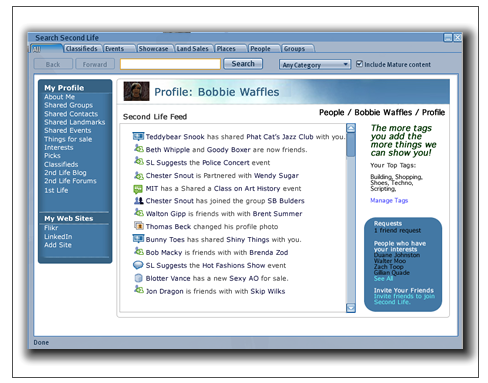Viewport: 488px width, 383px height.
Task: Click the photo icon beside Thomas Beck entry
Action: (139, 226)
